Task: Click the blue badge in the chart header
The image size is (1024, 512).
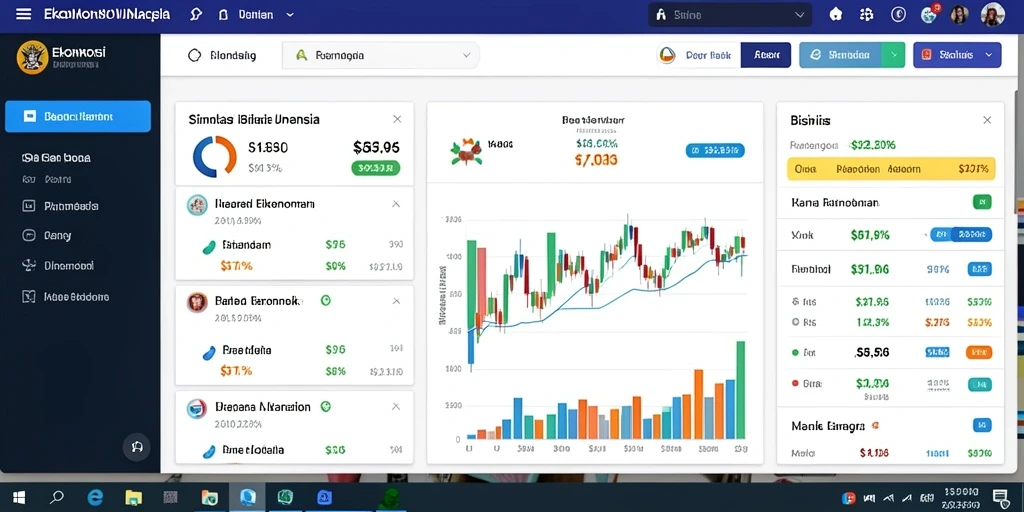Action: [715, 151]
